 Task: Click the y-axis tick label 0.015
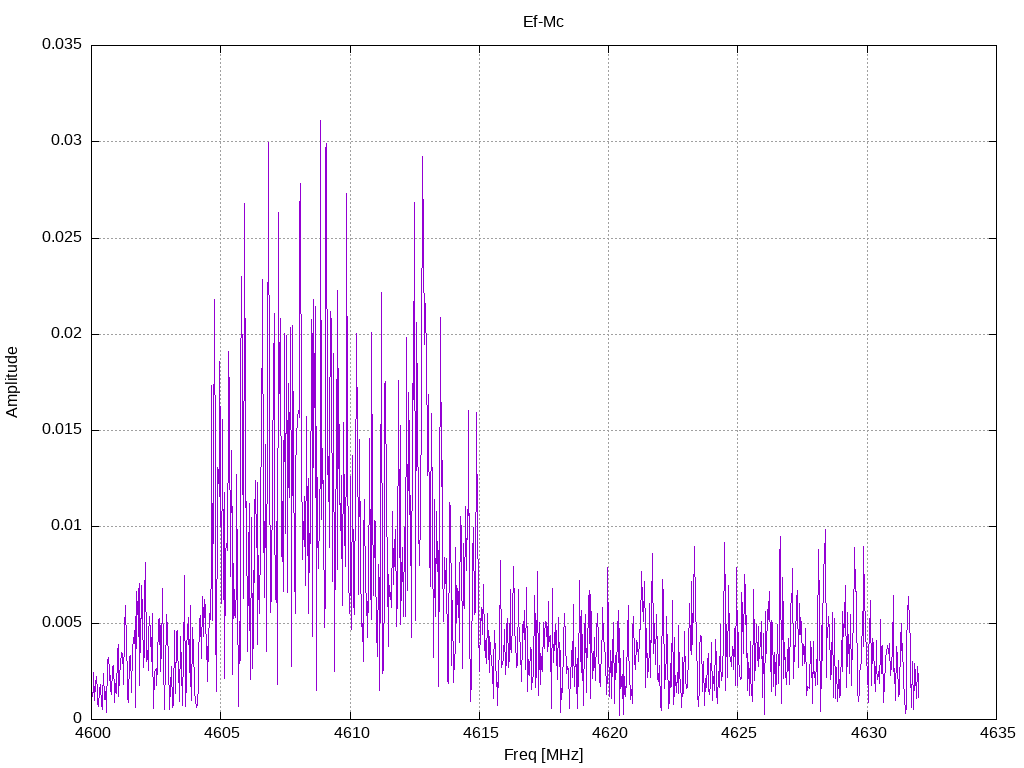(62, 430)
